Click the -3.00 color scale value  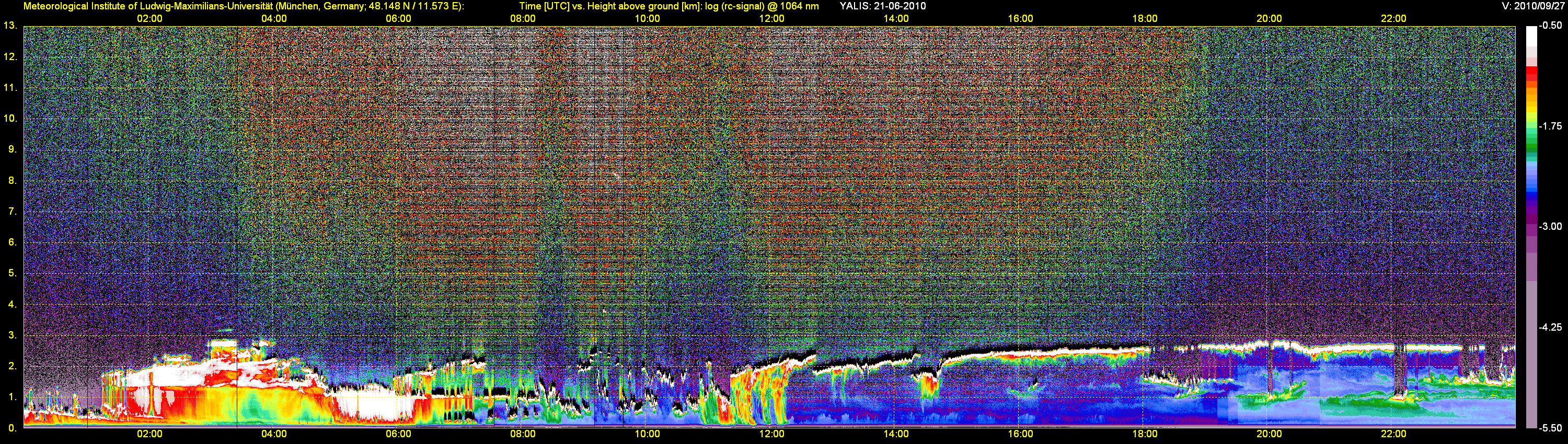pos(1550,226)
